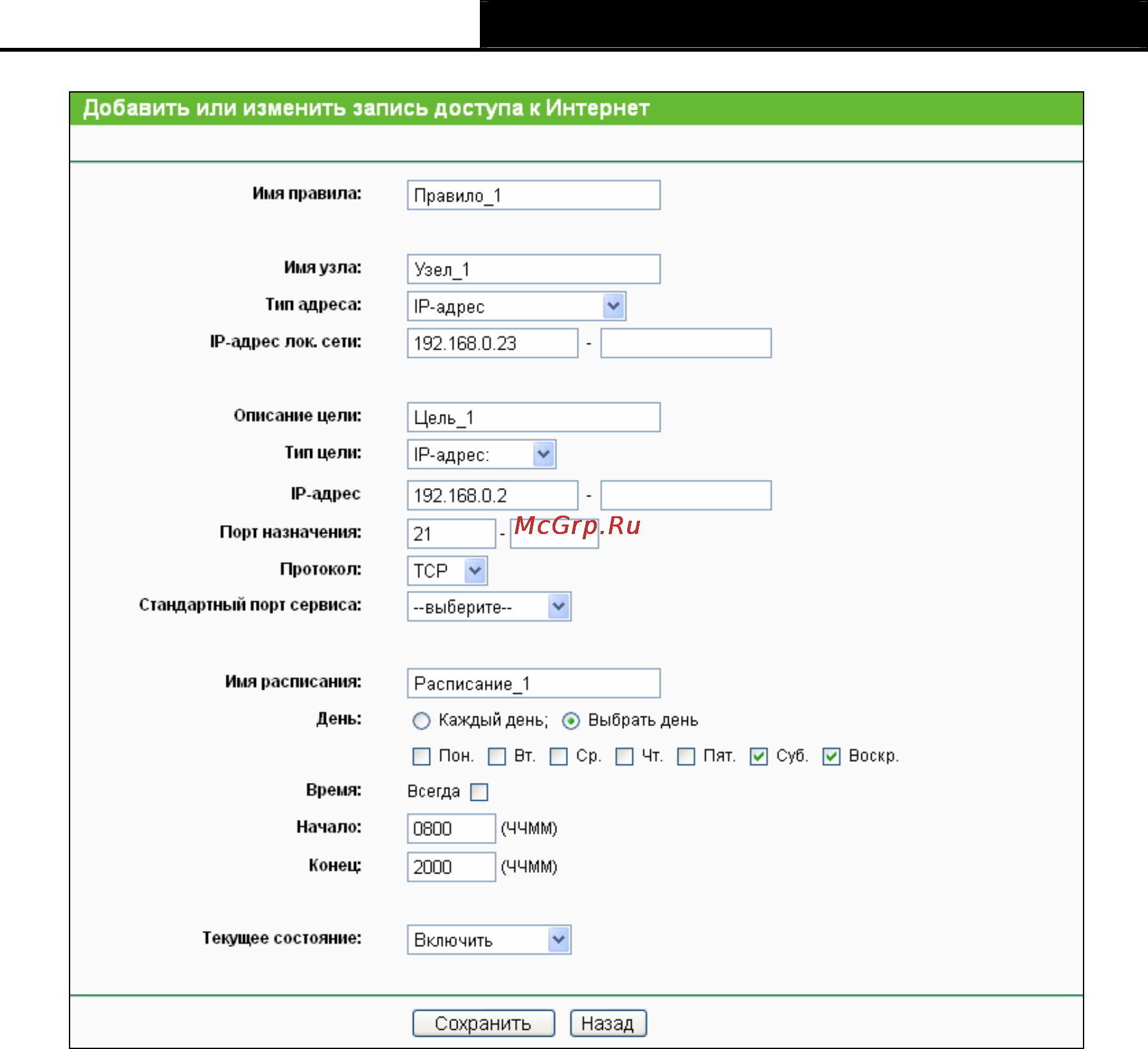Click the Начало time field 0800
1148x1049 pixels.
pos(451,828)
